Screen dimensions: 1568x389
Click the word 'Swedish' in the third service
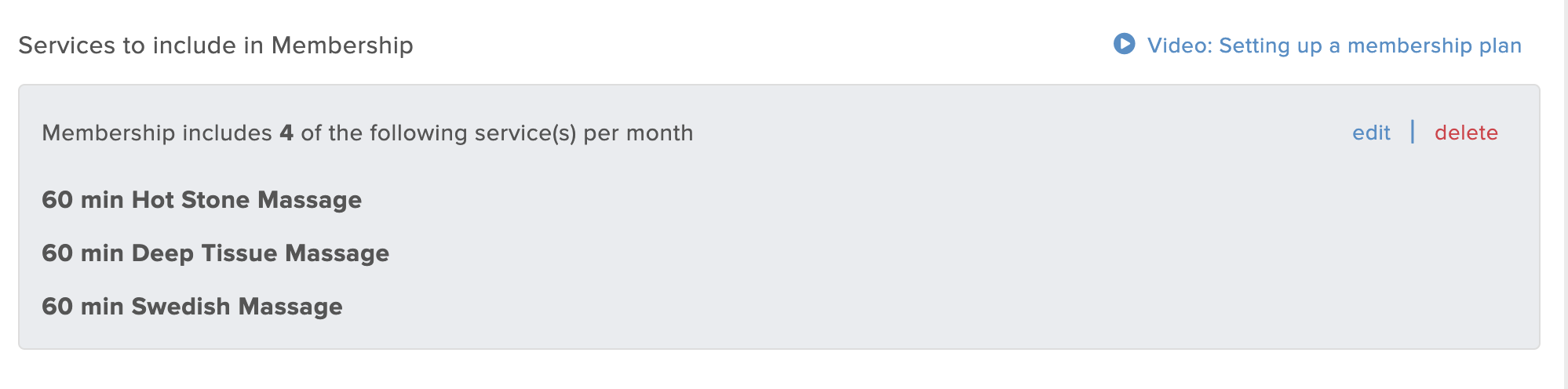click(x=181, y=307)
